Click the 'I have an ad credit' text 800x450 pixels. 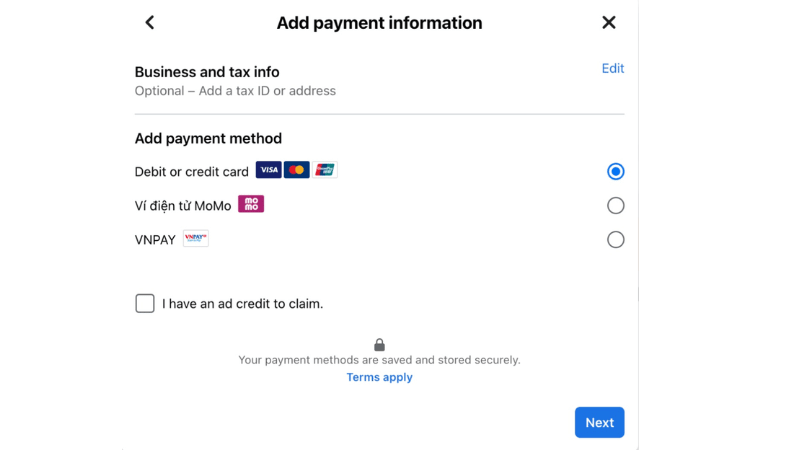(x=242, y=303)
